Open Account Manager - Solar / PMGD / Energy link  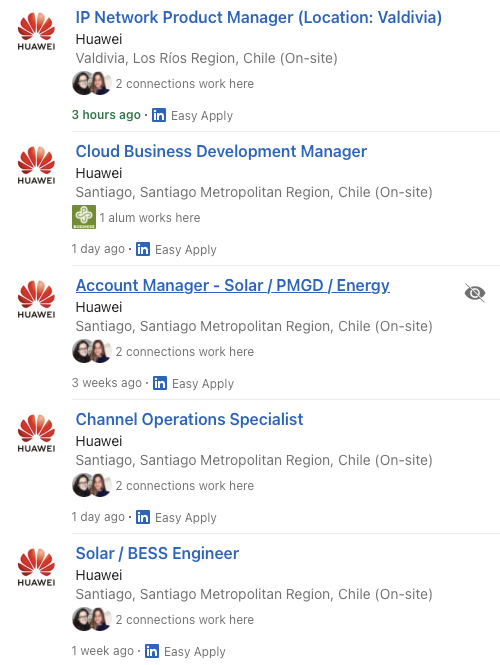coord(232,285)
